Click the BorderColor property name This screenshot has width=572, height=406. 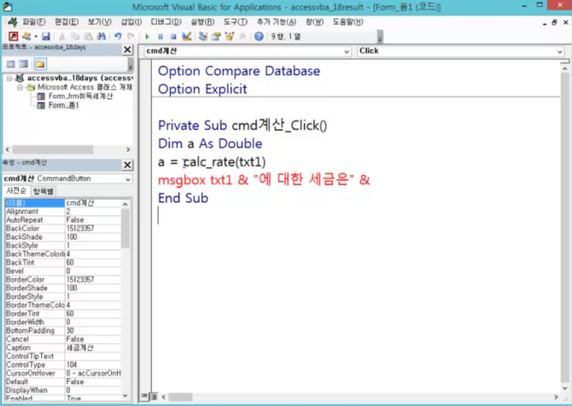[x=35, y=279]
